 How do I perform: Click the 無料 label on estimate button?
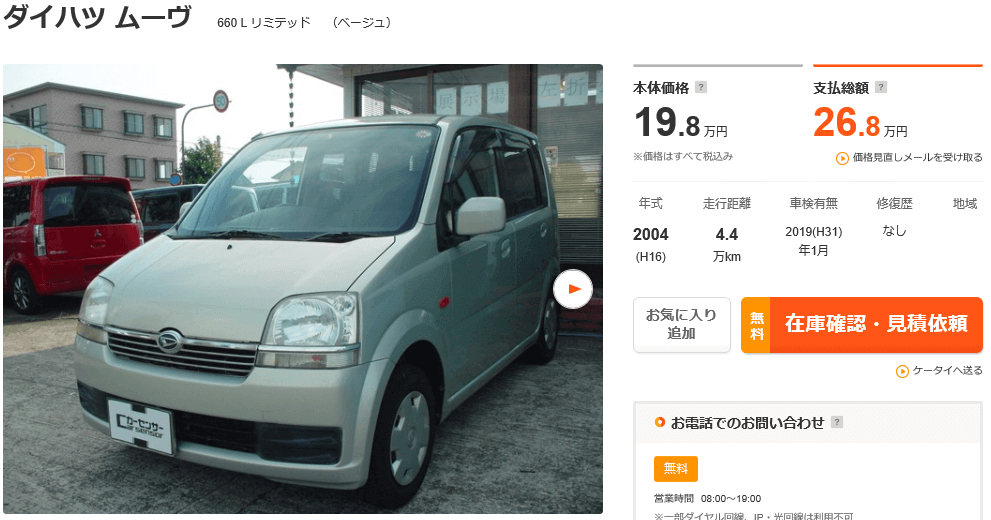756,325
